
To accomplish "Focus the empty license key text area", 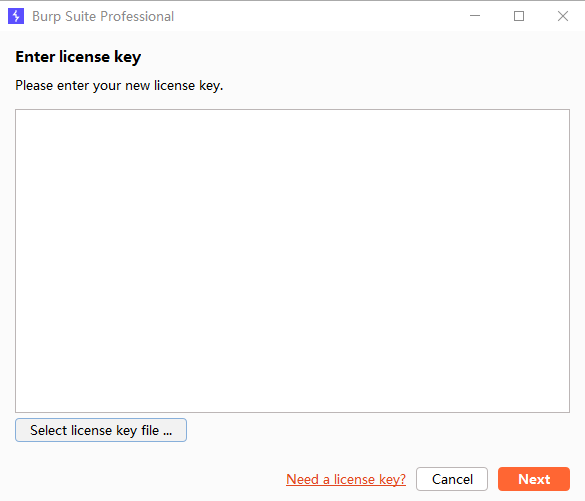I will click(x=292, y=261).
